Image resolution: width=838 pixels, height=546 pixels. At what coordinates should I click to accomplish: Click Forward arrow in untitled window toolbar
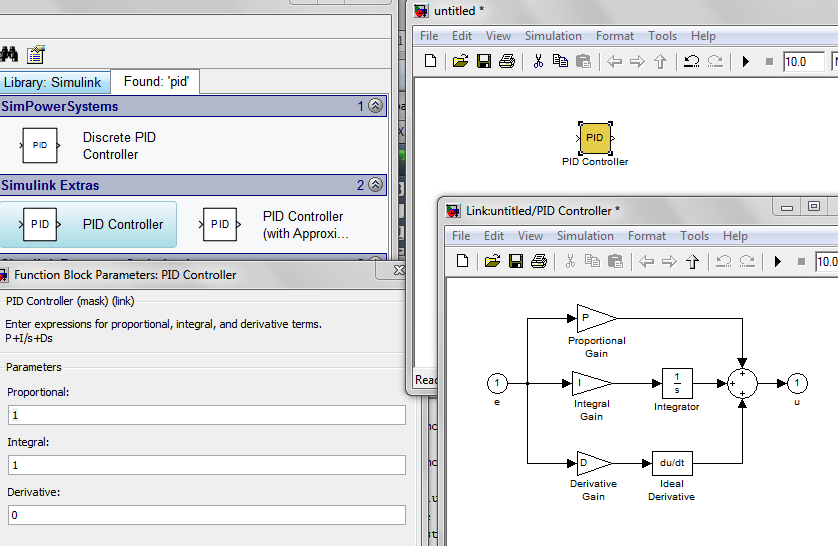tap(637, 61)
